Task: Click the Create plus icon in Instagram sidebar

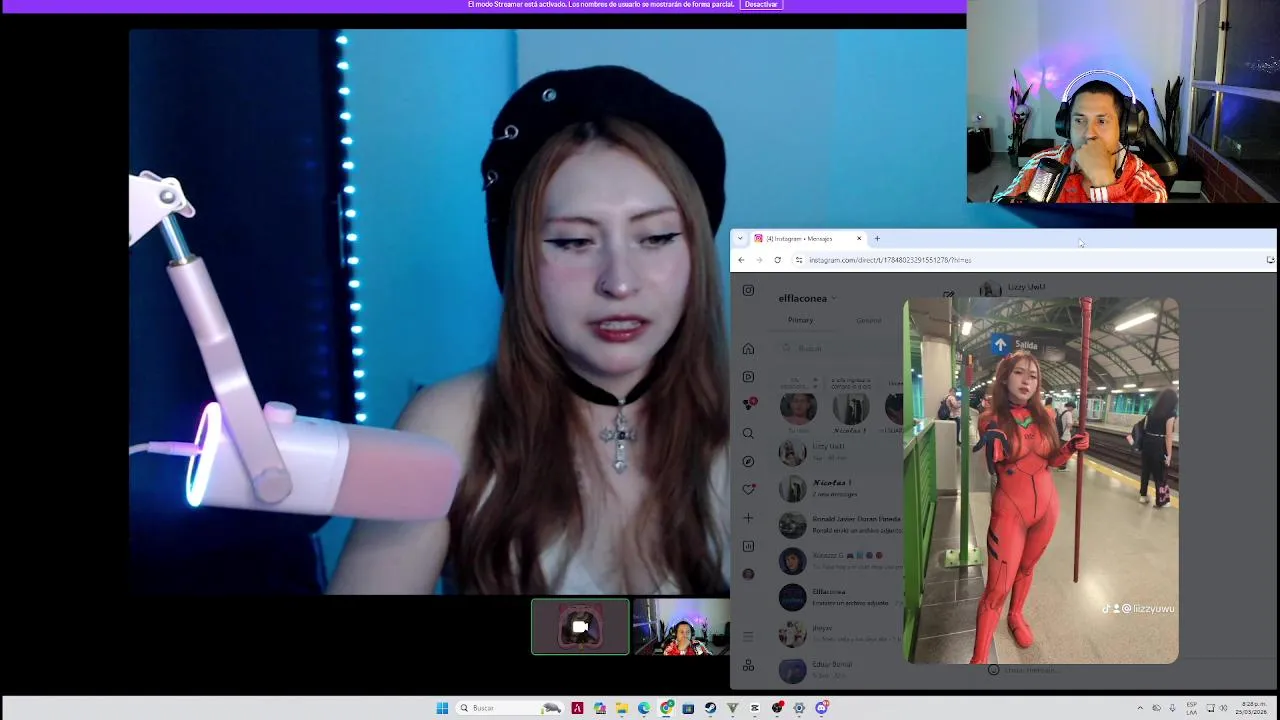Action: coord(748,518)
